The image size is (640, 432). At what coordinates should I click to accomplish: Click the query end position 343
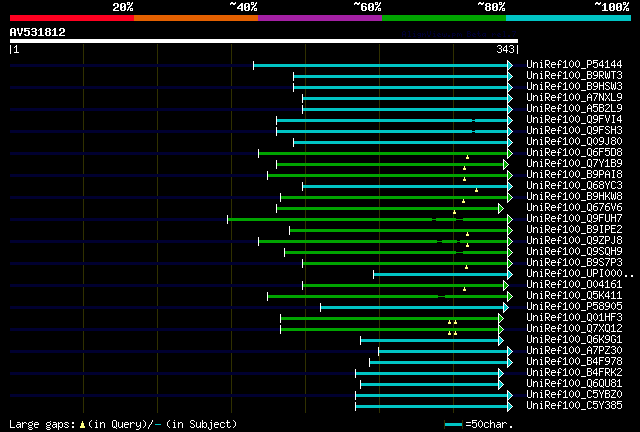[505, 49]
